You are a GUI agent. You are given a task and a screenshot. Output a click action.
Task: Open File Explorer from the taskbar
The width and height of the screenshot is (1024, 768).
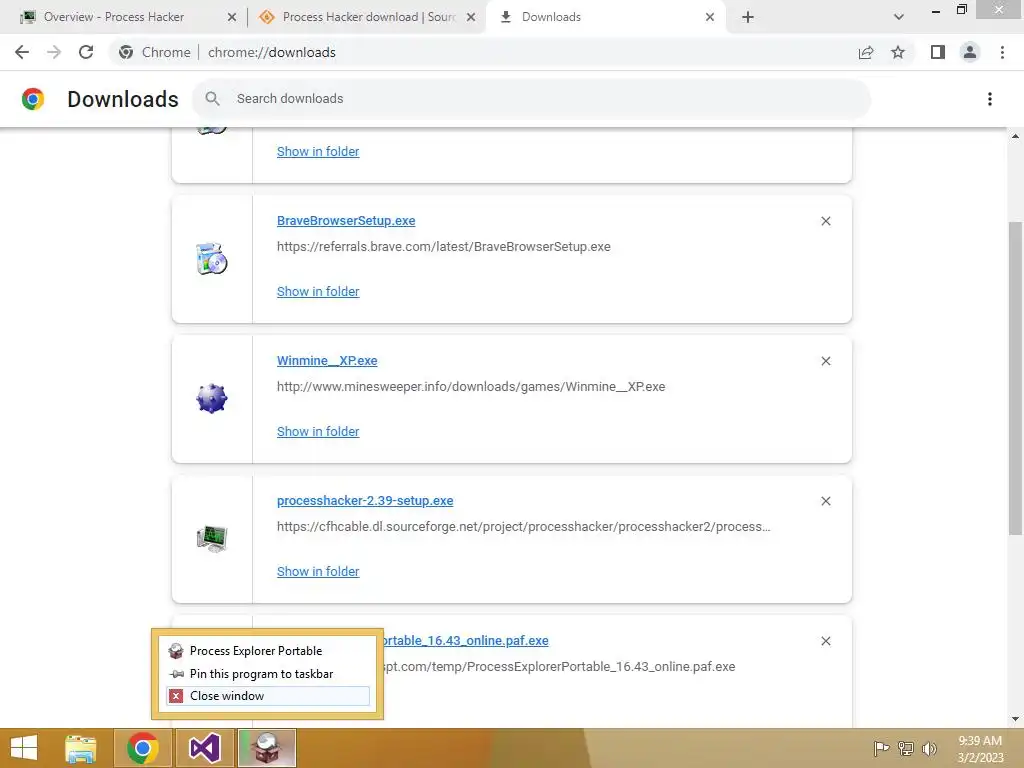tap(81, 748)
